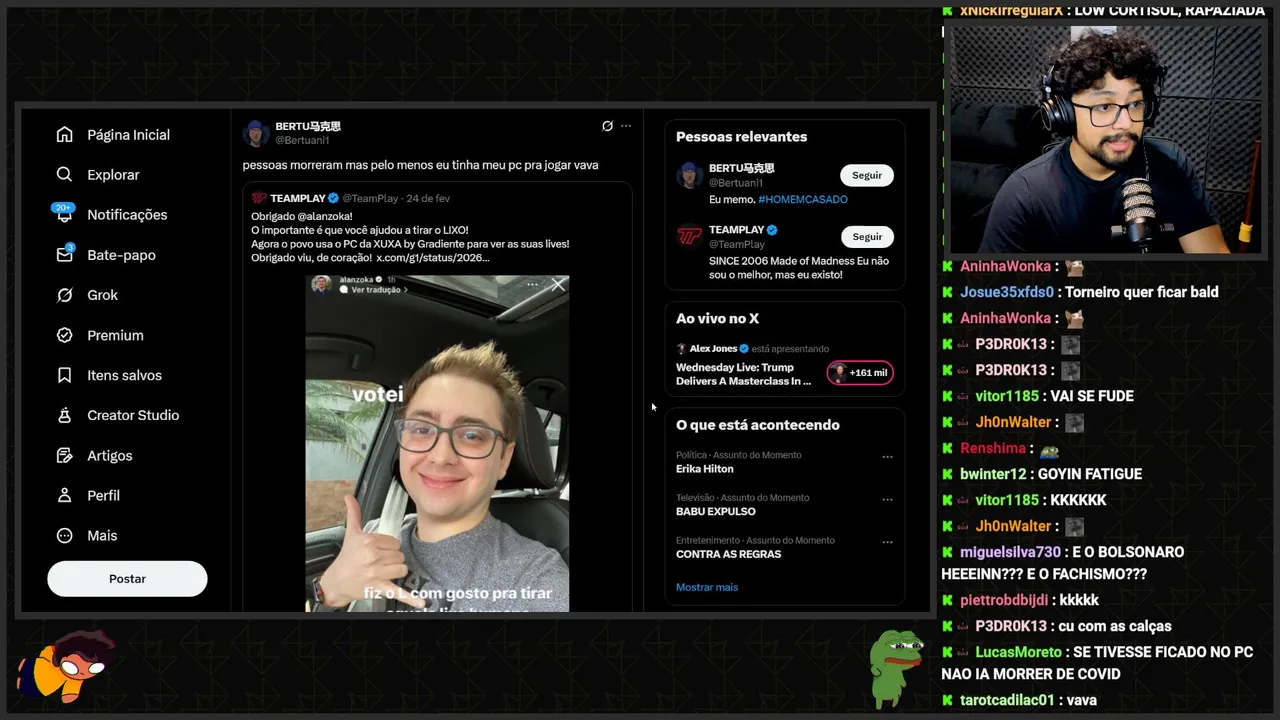Click the alanzoka name in the story header
The width and height of the screenshot is (1280, 720).
click(356, 280)
